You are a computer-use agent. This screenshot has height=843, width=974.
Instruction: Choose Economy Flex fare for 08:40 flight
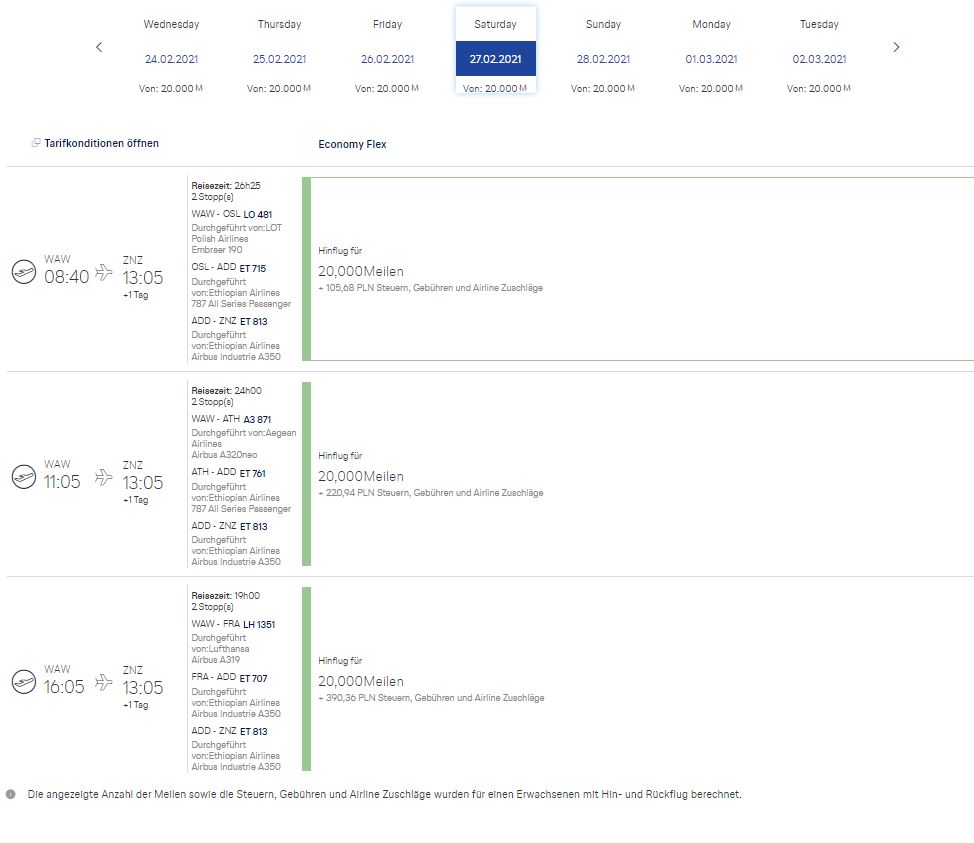click(x=638, y=269)
